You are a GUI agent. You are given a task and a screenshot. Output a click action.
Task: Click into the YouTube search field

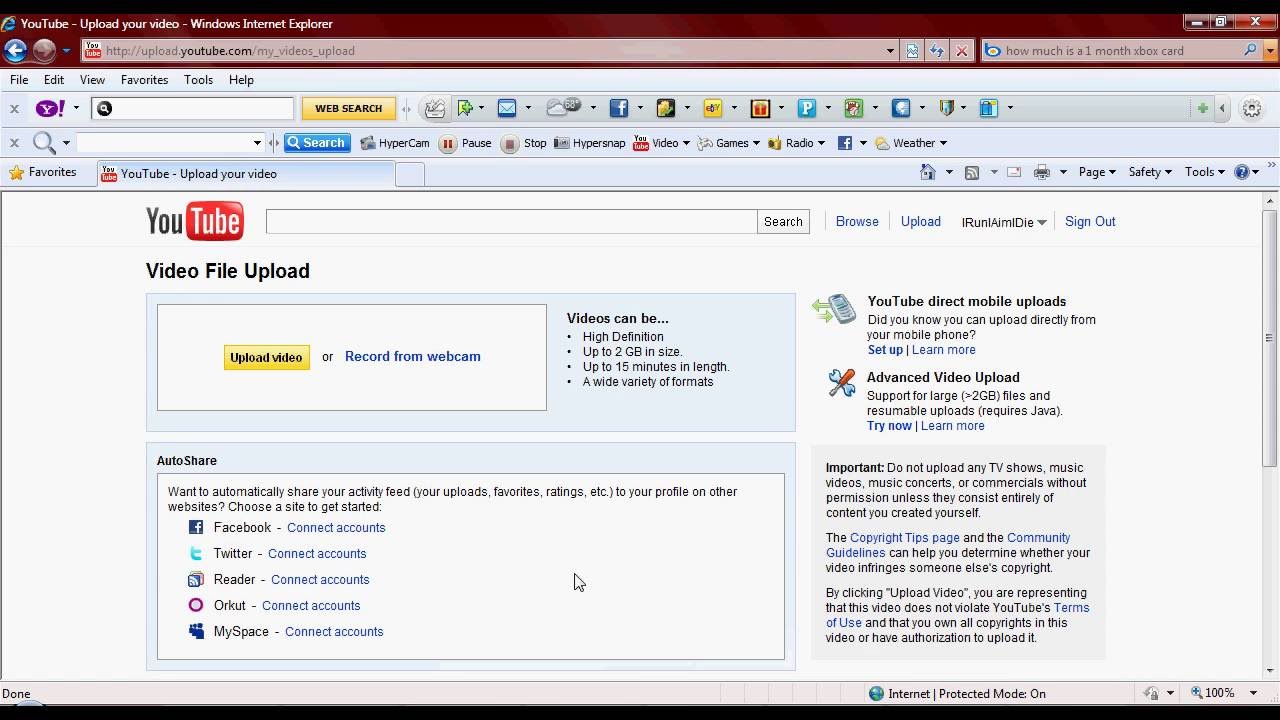click(x=511, y=222)
